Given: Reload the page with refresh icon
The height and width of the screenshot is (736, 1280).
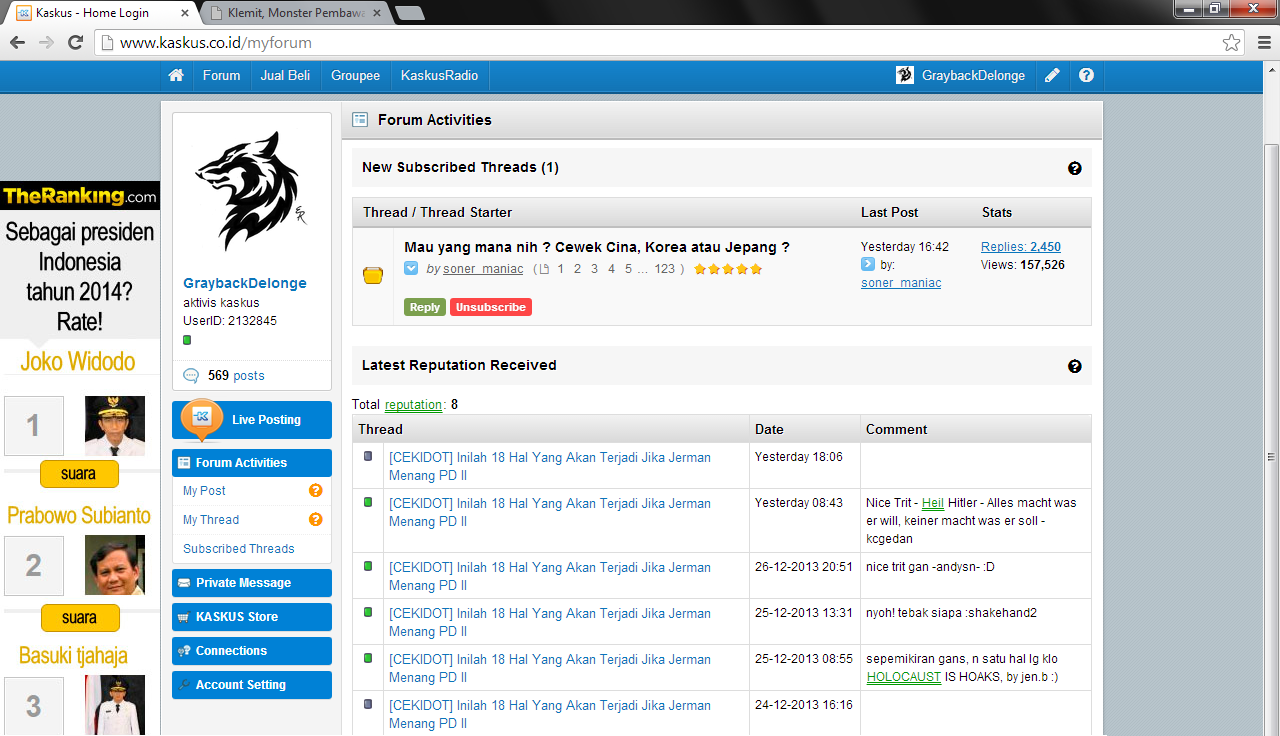Looking at the screenshot, I should pos(75,43).
